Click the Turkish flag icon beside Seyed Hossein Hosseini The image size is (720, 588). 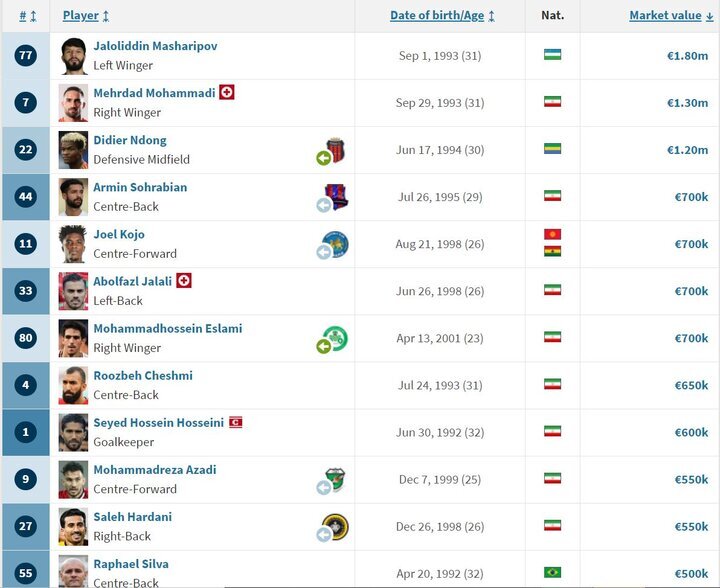[235, 422]
